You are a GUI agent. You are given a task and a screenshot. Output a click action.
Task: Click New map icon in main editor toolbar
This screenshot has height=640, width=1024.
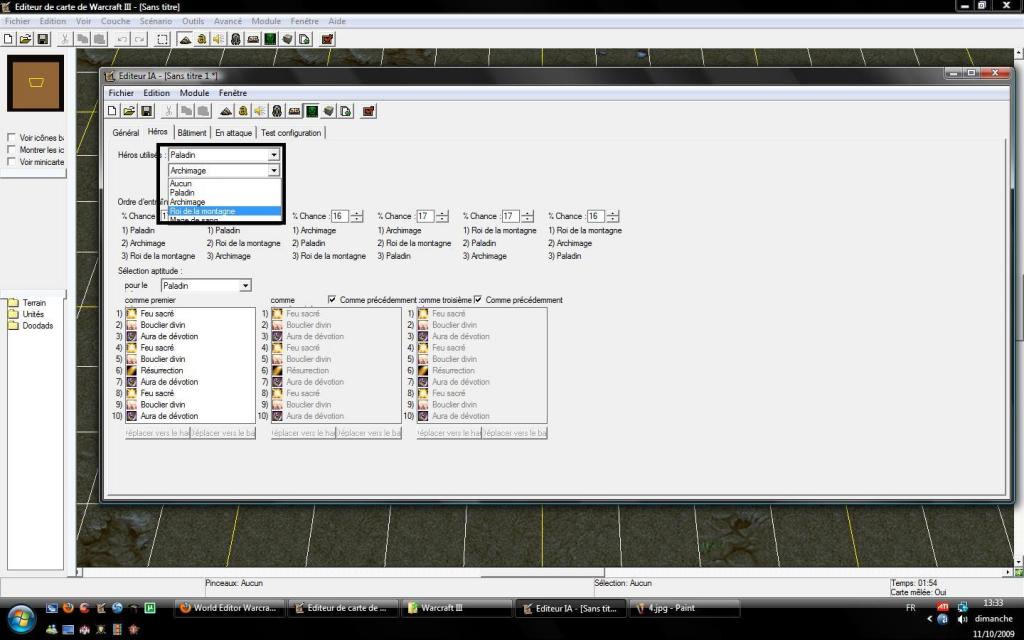[x=8, y=39]
